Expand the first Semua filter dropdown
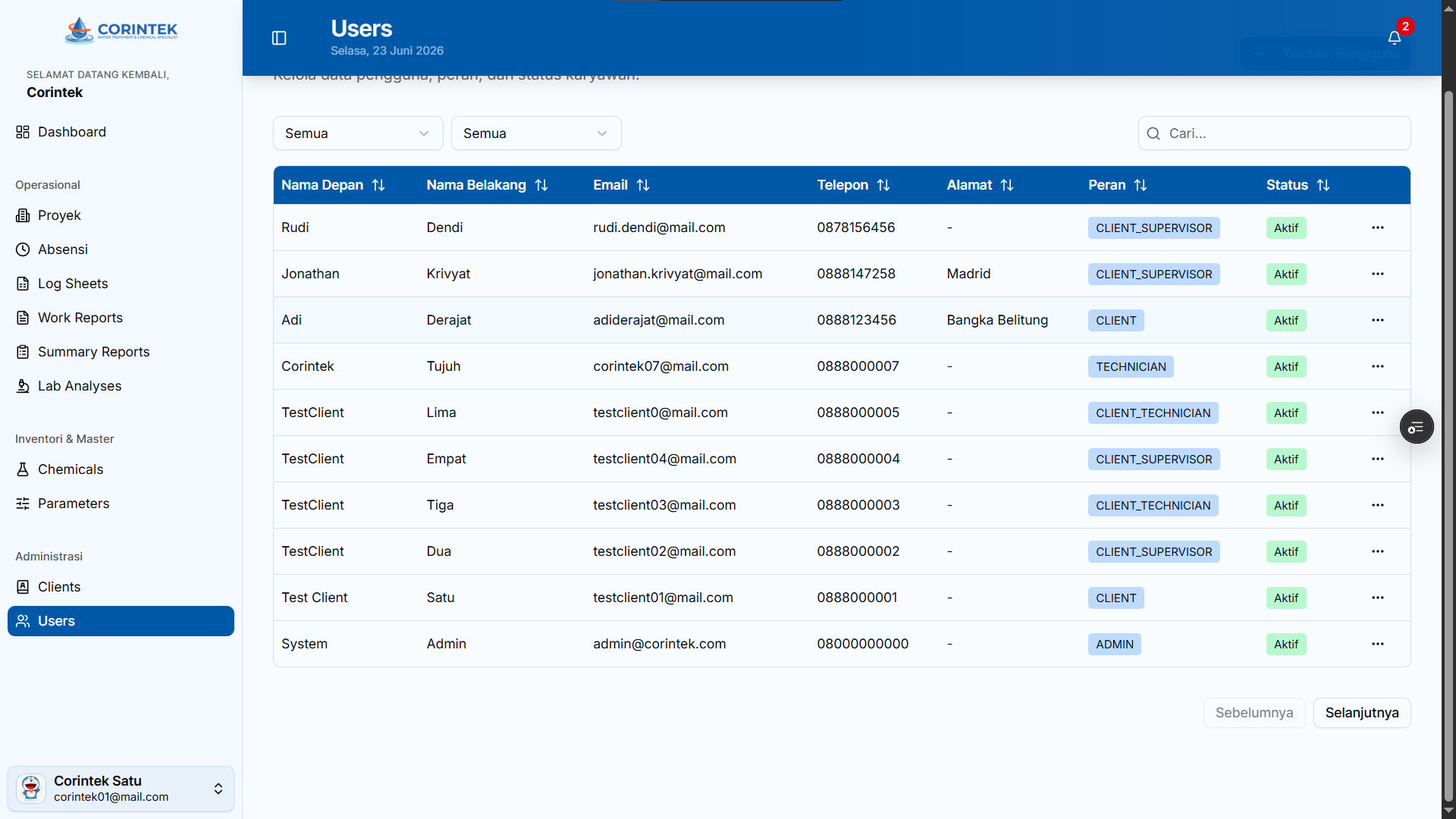The height and width of the screenshot is (819, 1456). (x=358, y=133)
